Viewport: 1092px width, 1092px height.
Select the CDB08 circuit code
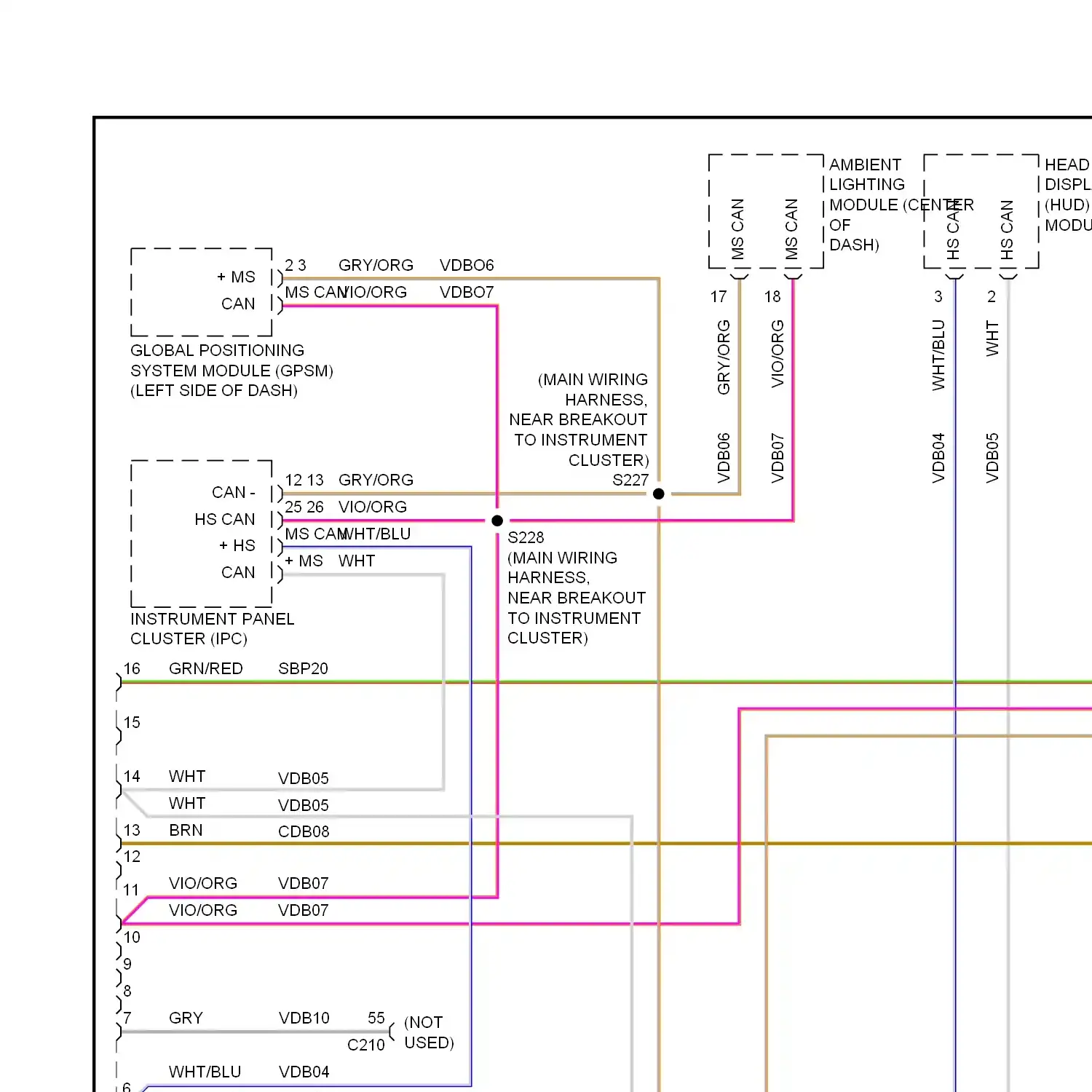(304, 831)
